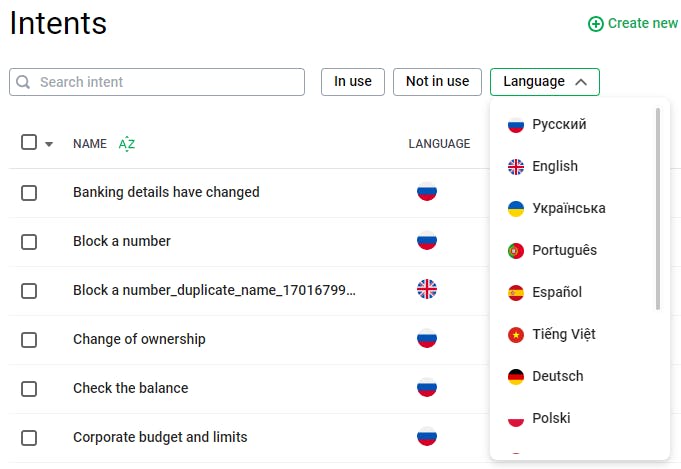Filter intents by Not in use

click(x=437, y=82)
